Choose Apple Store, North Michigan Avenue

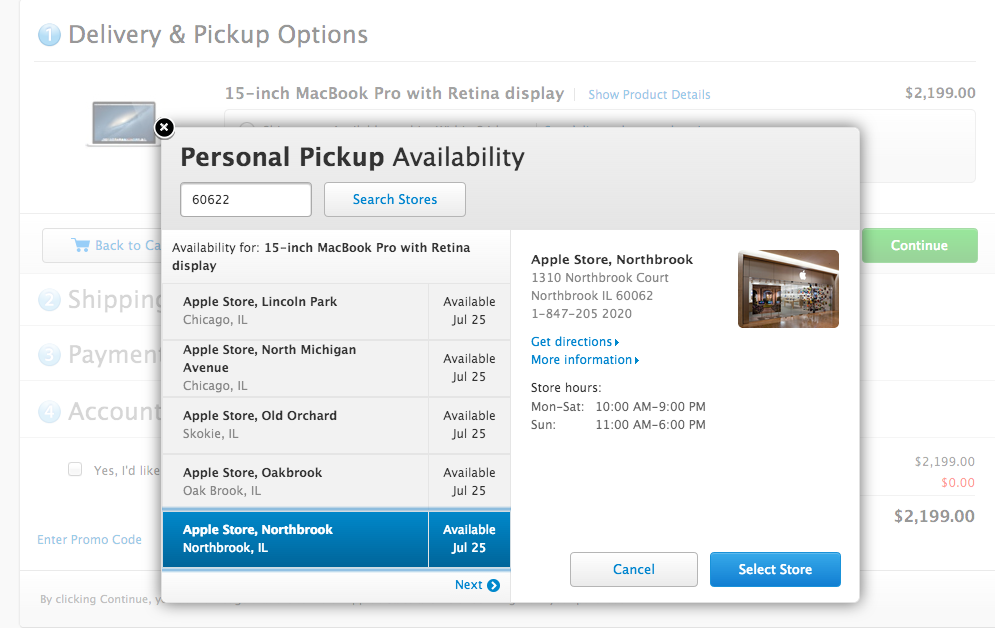pos(295,368)
